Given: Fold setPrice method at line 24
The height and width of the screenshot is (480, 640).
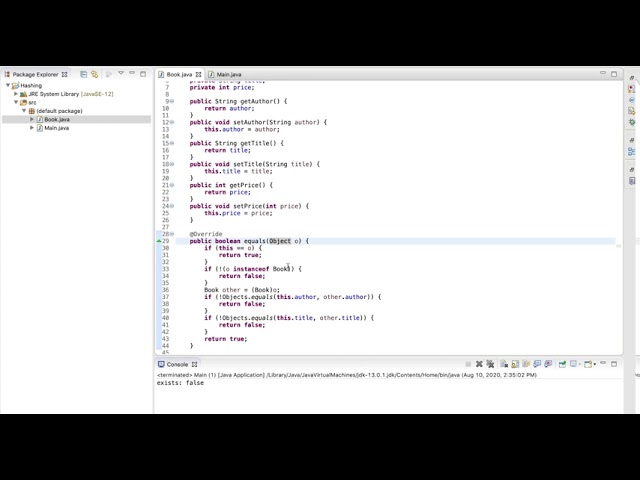Looking at the screenshot, I should (x=172, y=206).
